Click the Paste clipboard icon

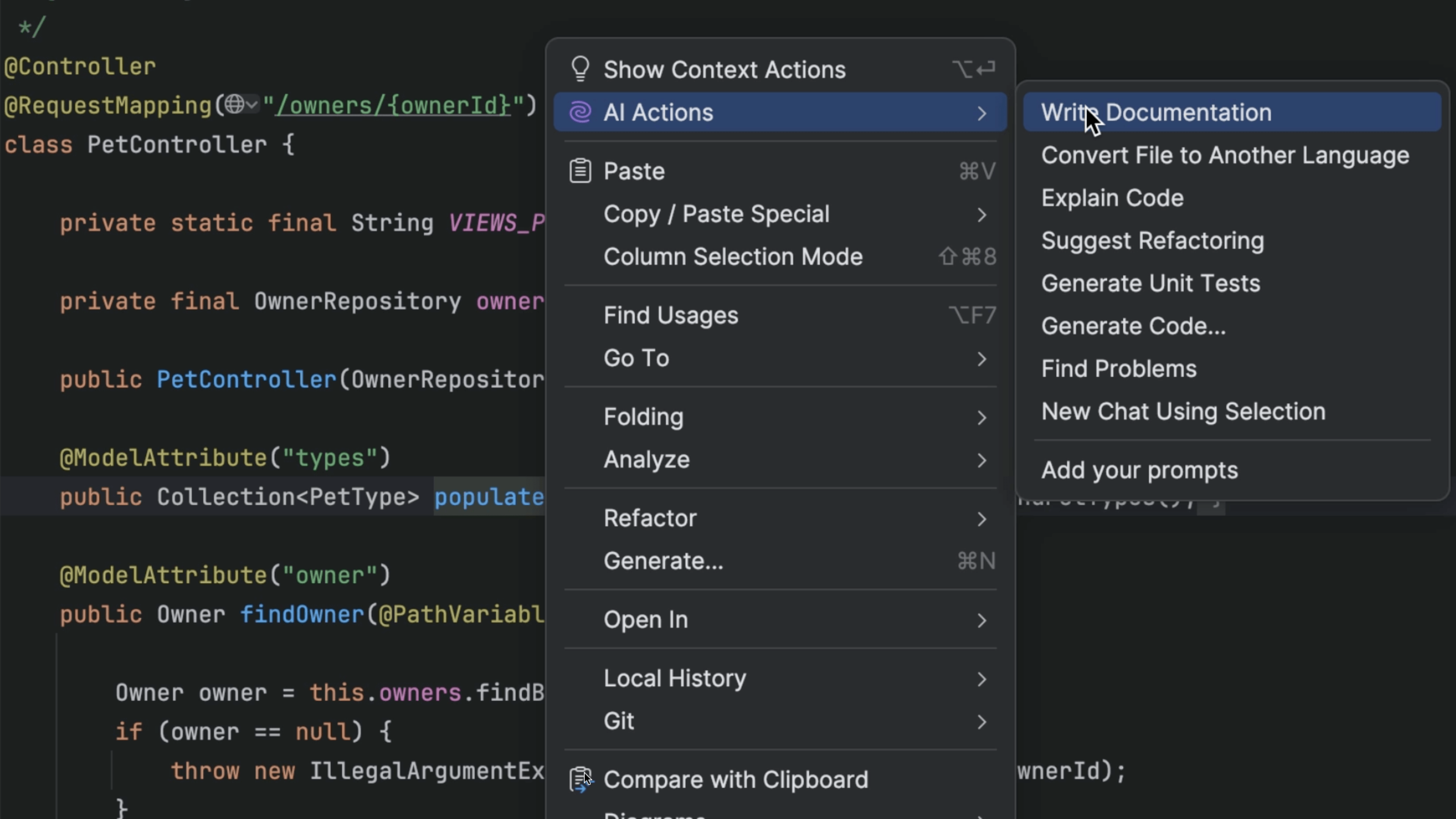[x=581, y=170]
